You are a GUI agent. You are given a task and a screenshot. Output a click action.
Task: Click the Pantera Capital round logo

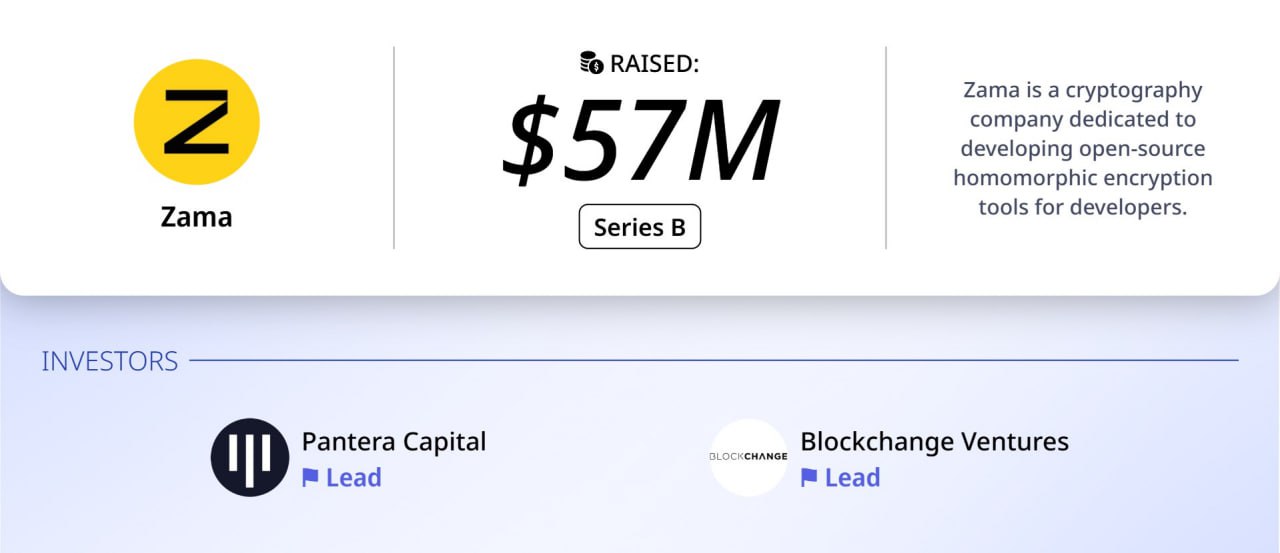click(250, 457)
